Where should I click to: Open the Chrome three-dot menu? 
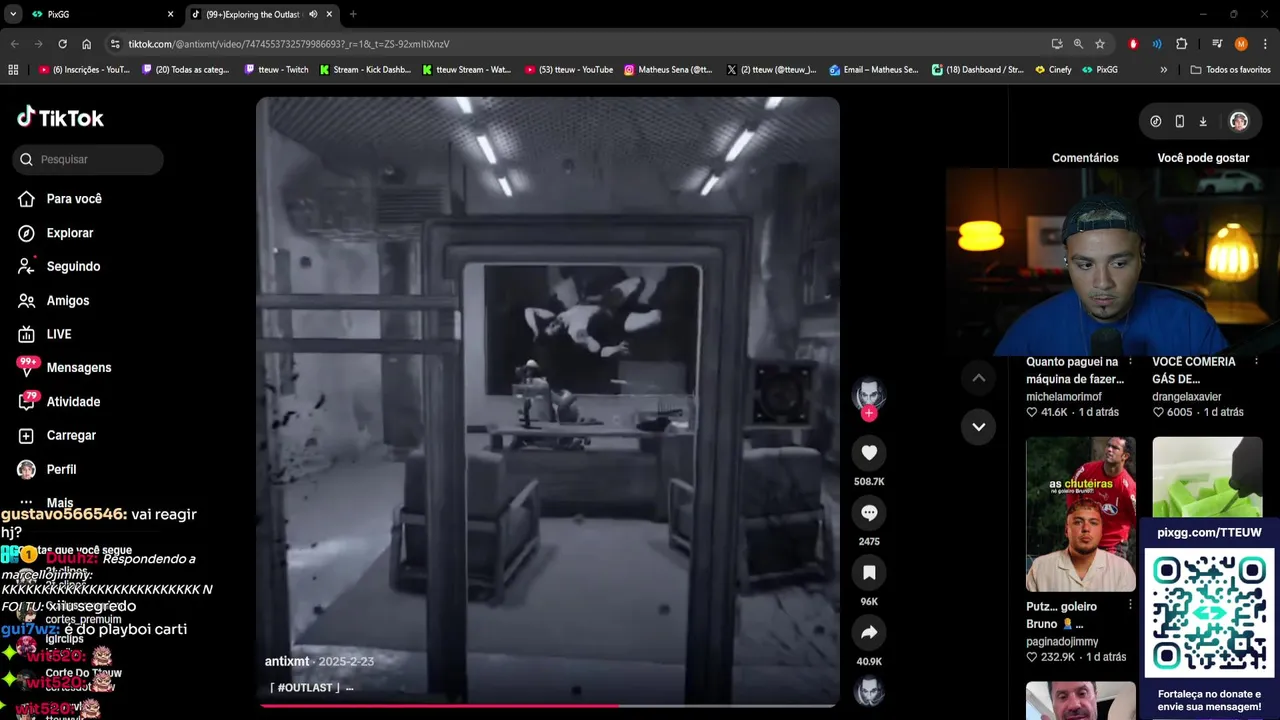click(1265, 44)
